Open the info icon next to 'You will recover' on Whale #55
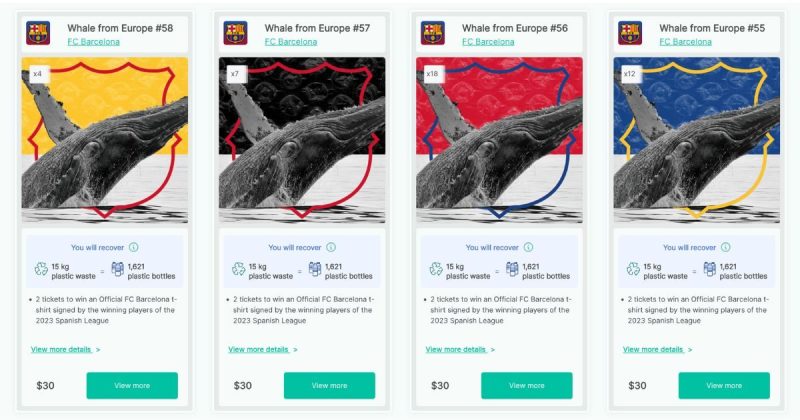800x420 pixels. 726,247
